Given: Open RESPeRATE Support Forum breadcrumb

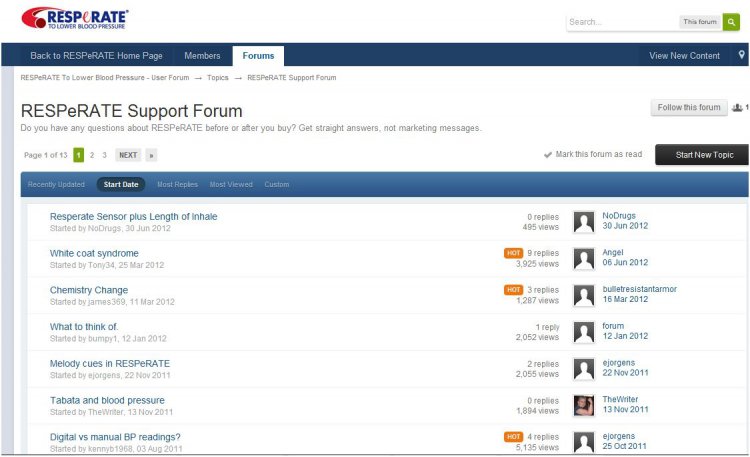Looking at the screenshot, I should (x=292, y=78).
